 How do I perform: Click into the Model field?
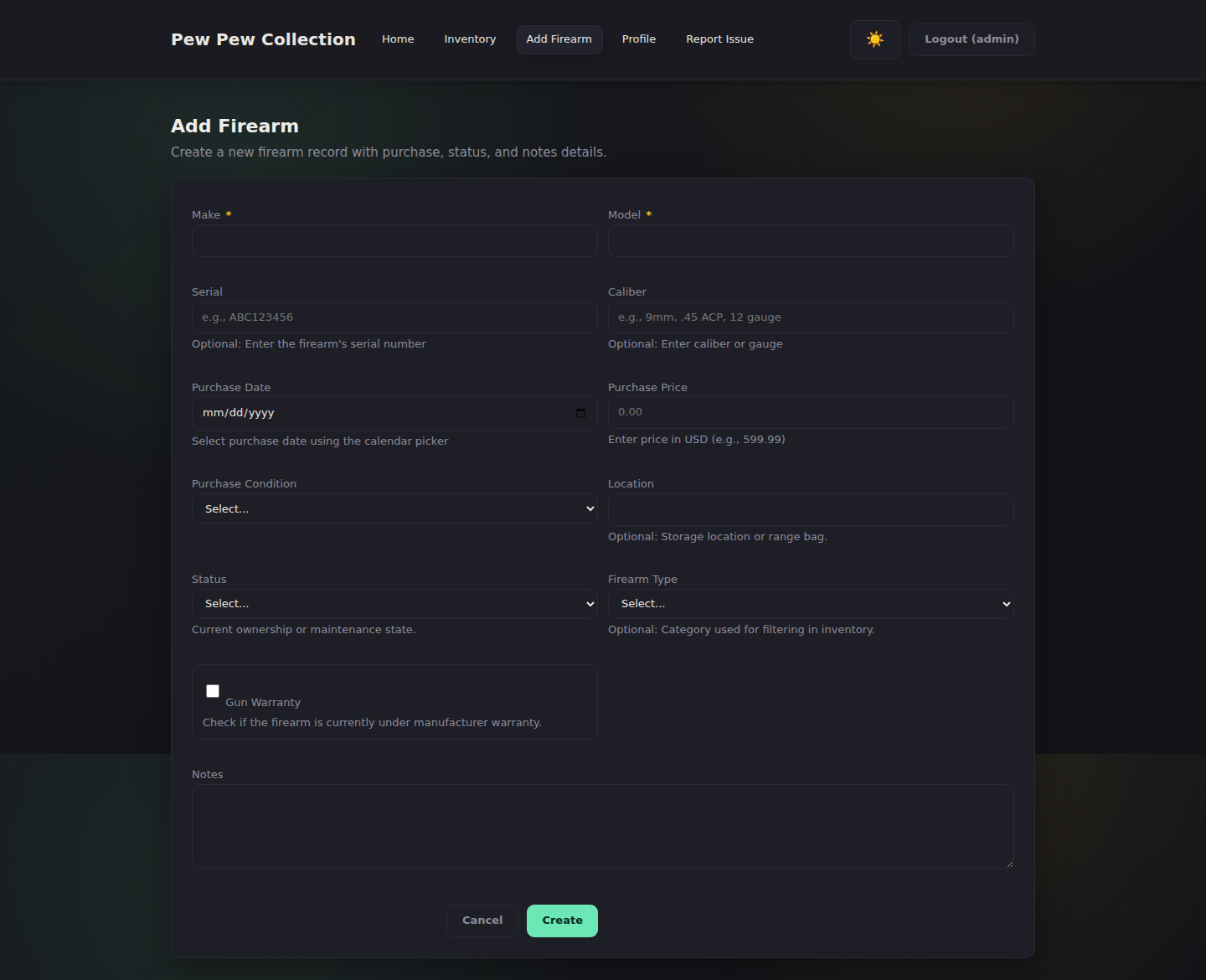(x=810, y=240)
